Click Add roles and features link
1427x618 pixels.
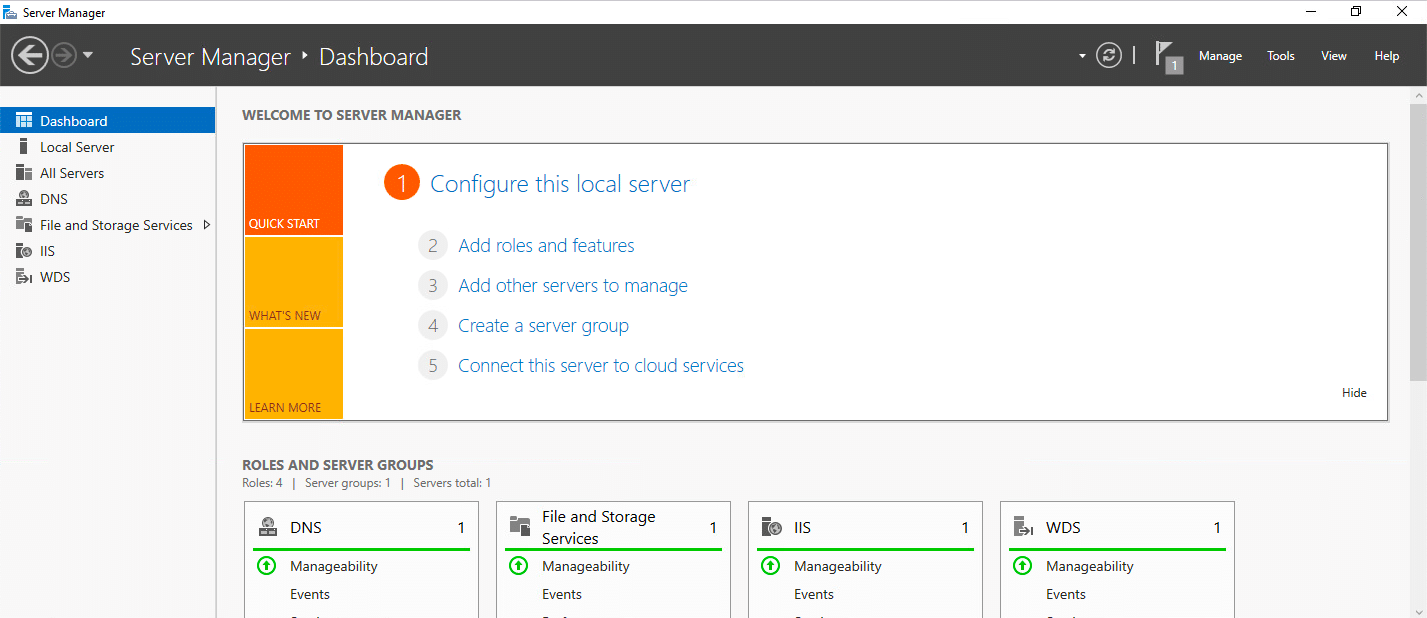[546, 246]
